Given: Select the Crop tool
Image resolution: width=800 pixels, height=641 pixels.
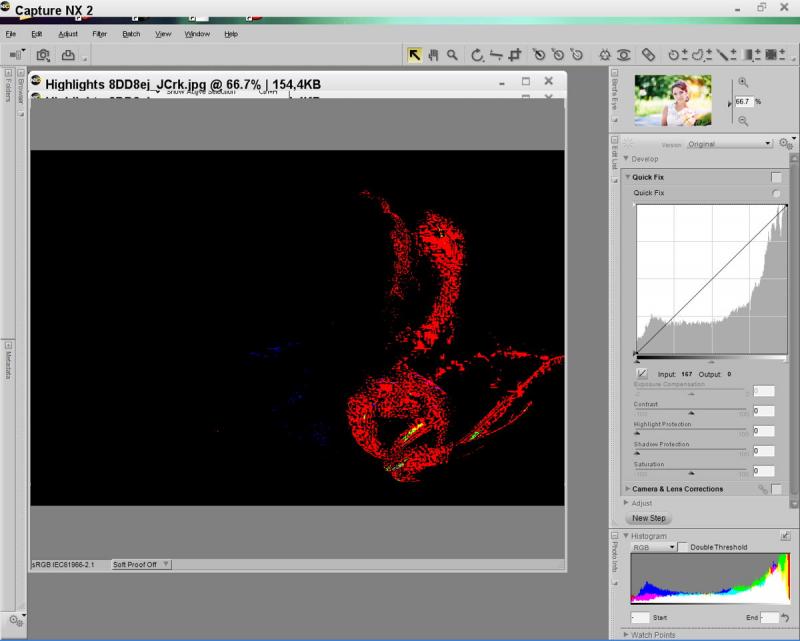Looking at the screenshot, I should 515,55.
